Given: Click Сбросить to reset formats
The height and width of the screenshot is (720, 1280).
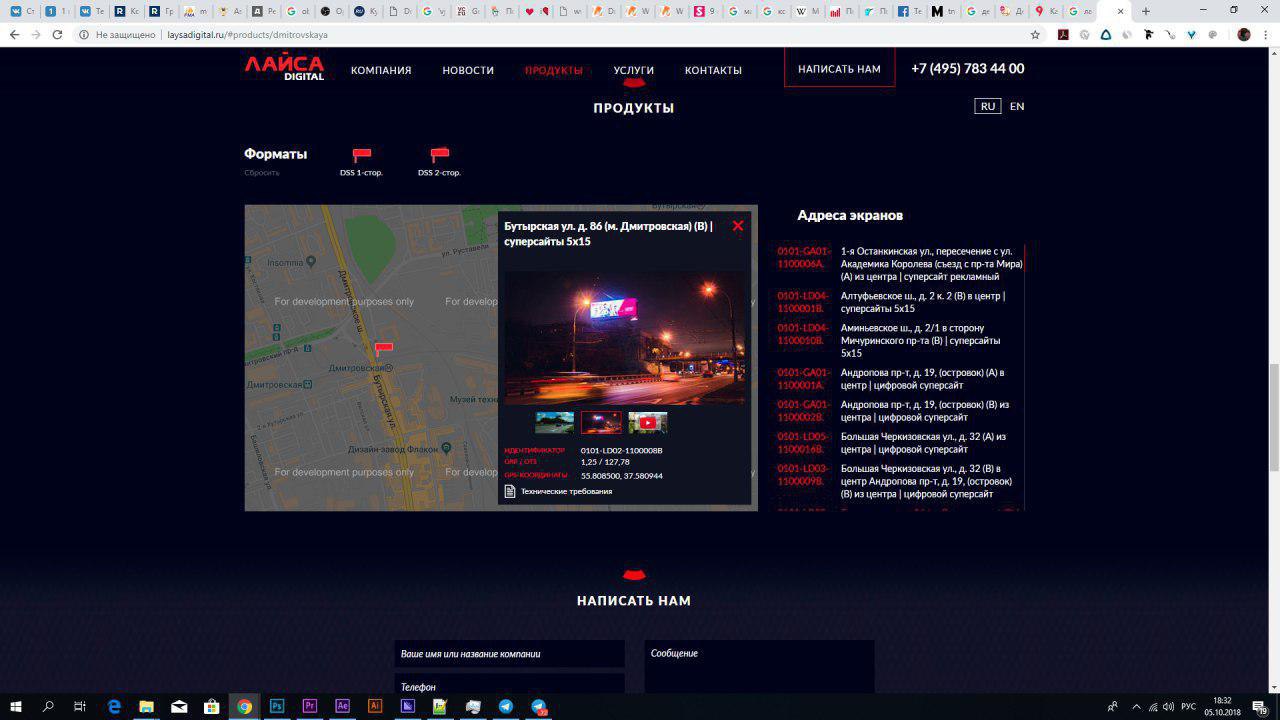Looking at the screenshot, I should [x=262, y=173].
